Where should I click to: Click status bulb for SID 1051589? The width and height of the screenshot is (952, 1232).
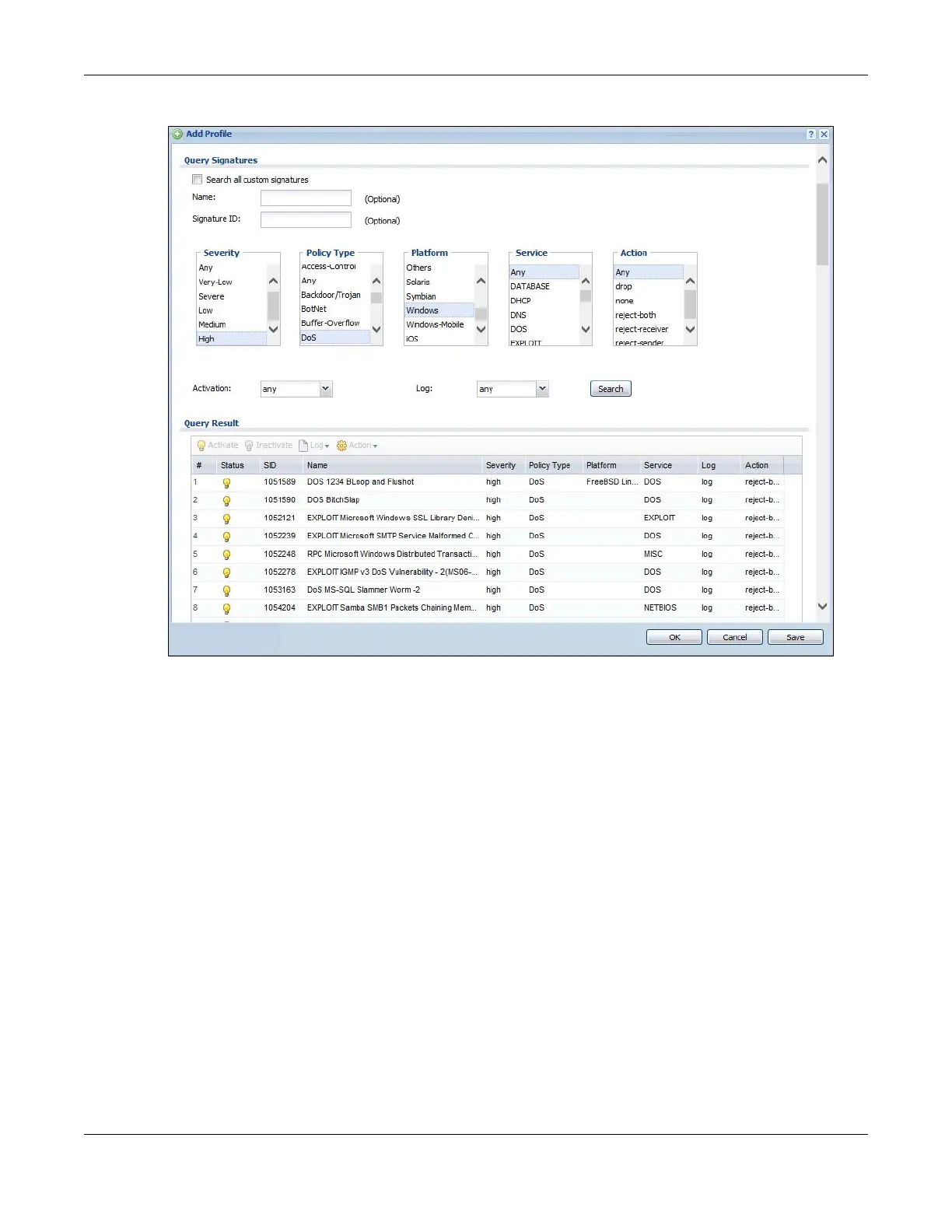[226, 483]
